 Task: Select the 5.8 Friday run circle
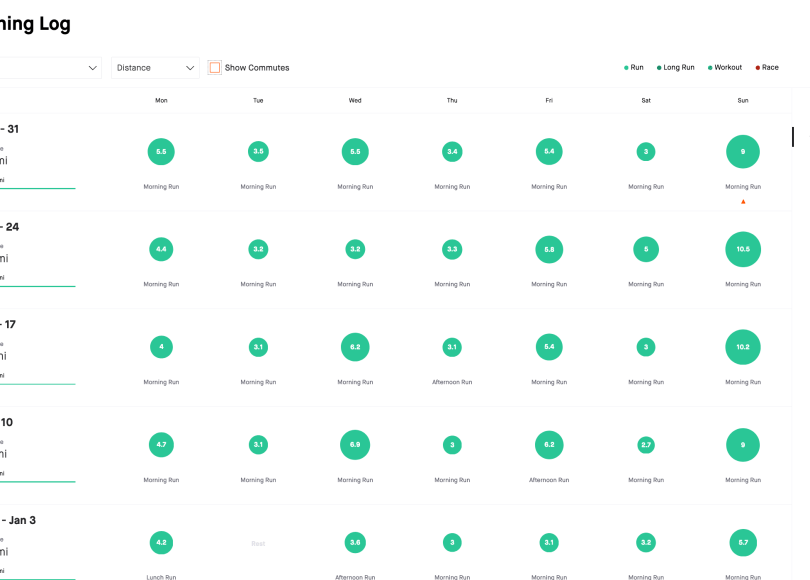[549, 249]
